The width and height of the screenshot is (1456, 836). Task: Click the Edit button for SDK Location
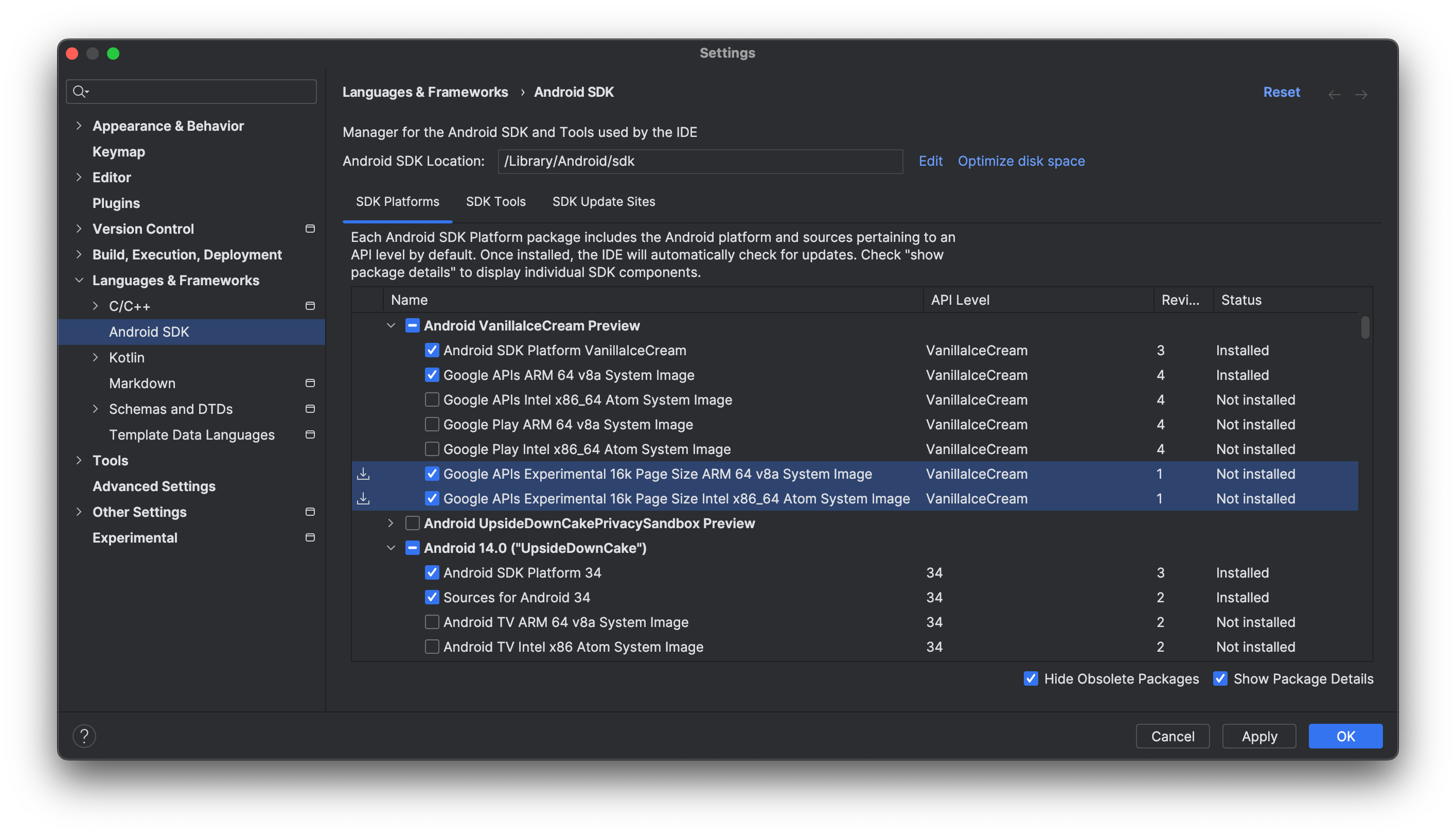point(931,160)
